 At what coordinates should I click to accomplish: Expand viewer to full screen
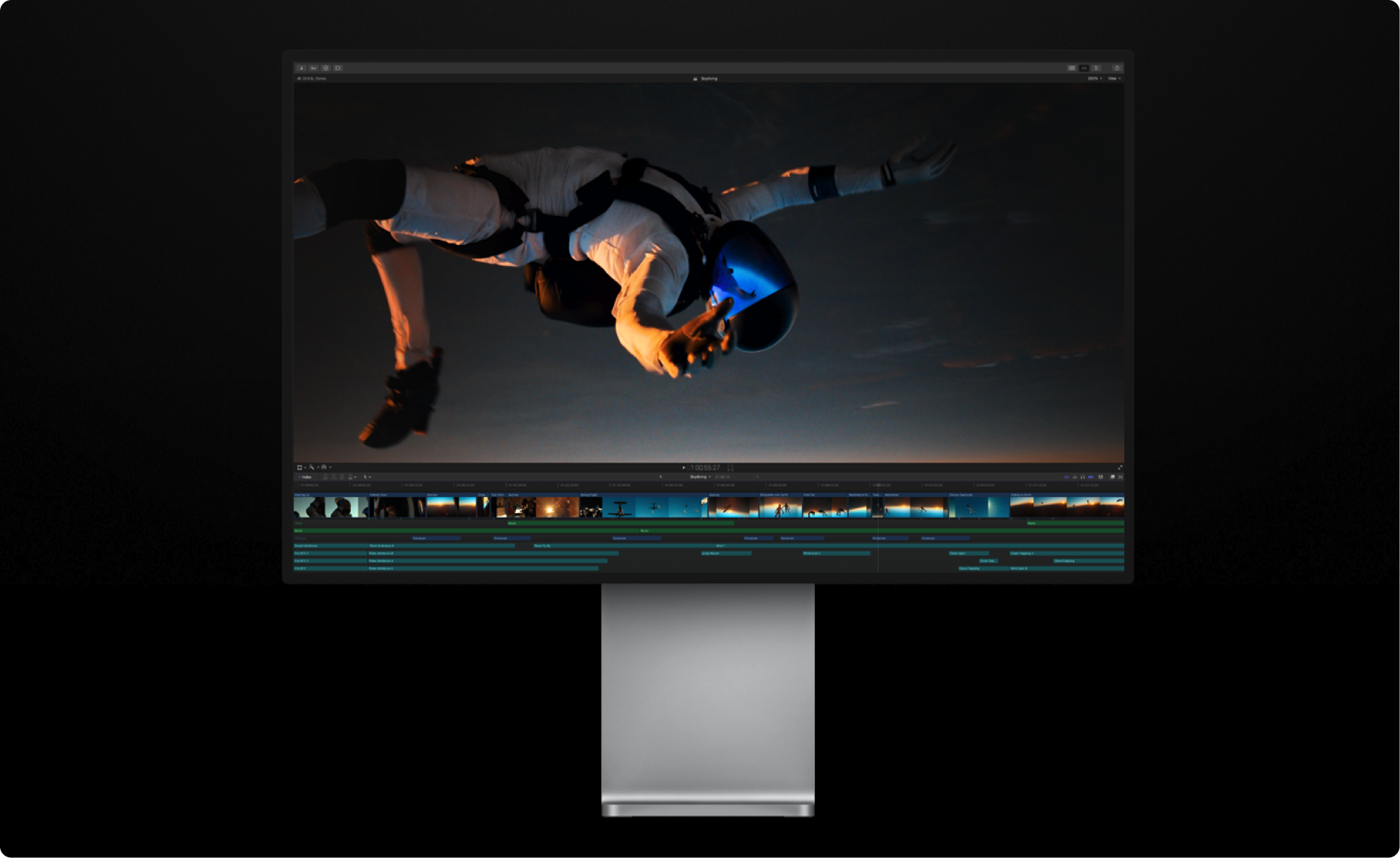(x=1119, y=468)
